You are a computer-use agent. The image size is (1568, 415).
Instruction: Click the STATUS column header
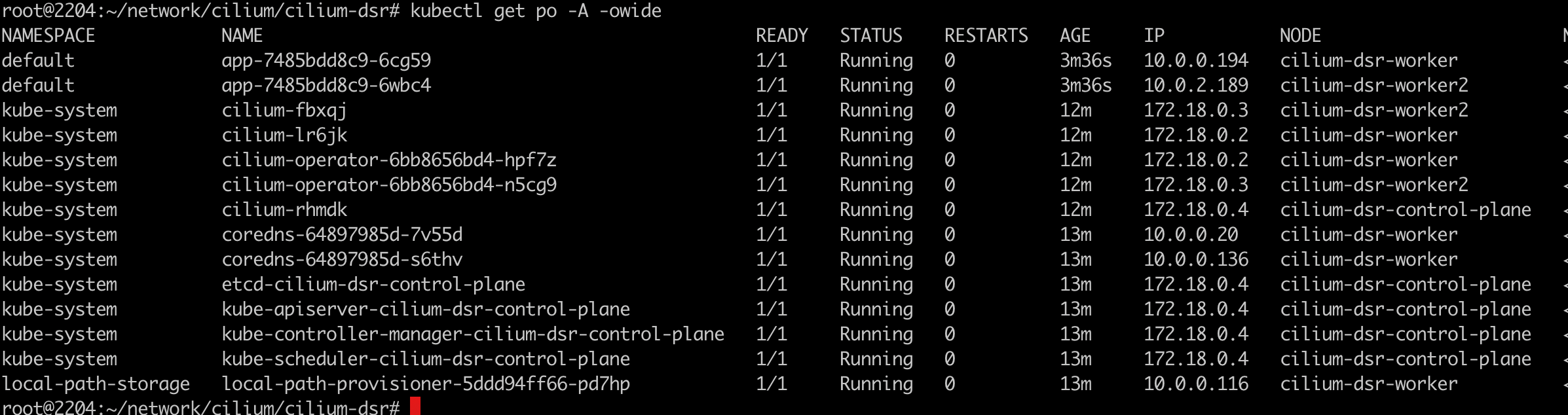[x=870, y=35]
